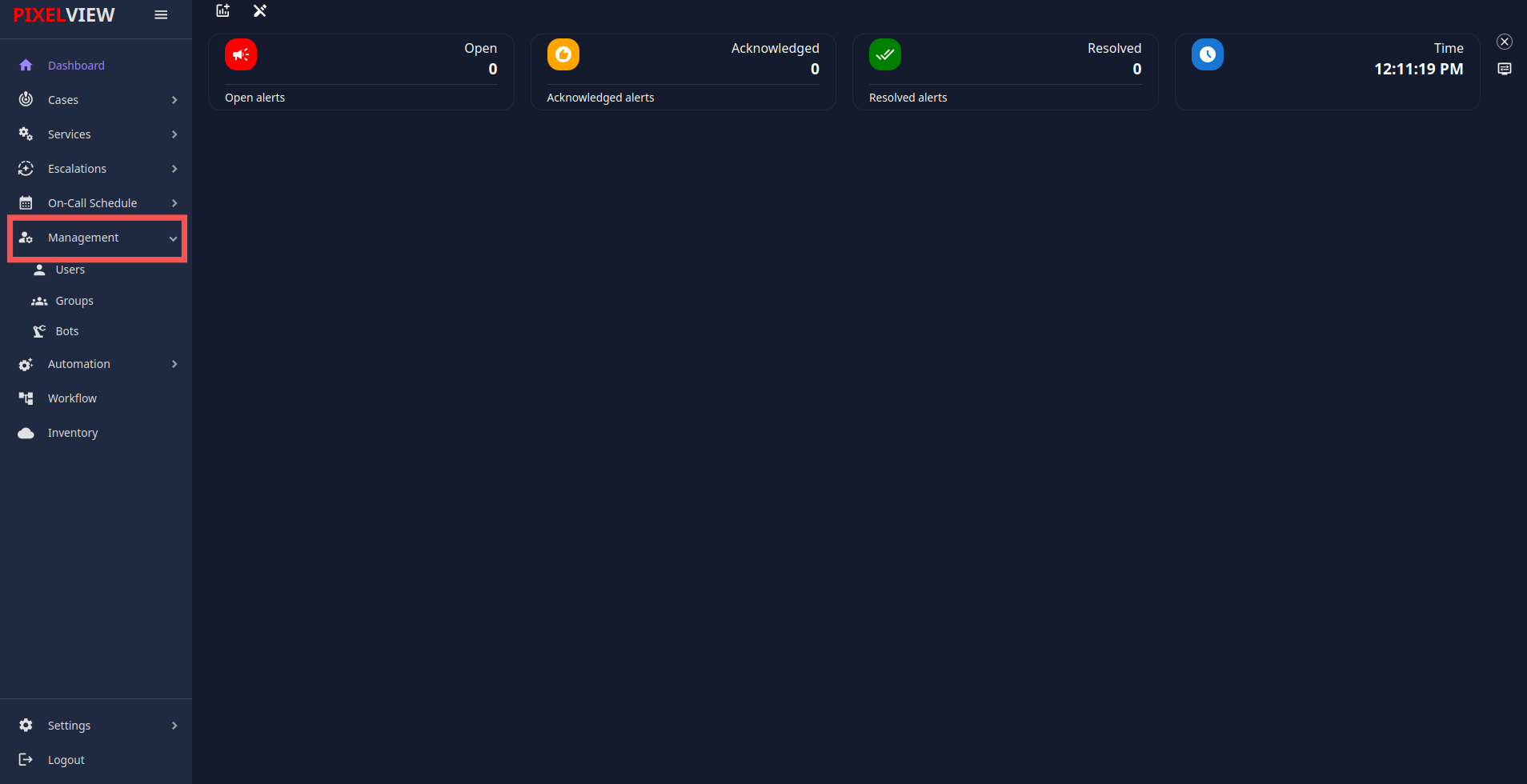Click the Inventory cloud icon

[x=26, y=433]
